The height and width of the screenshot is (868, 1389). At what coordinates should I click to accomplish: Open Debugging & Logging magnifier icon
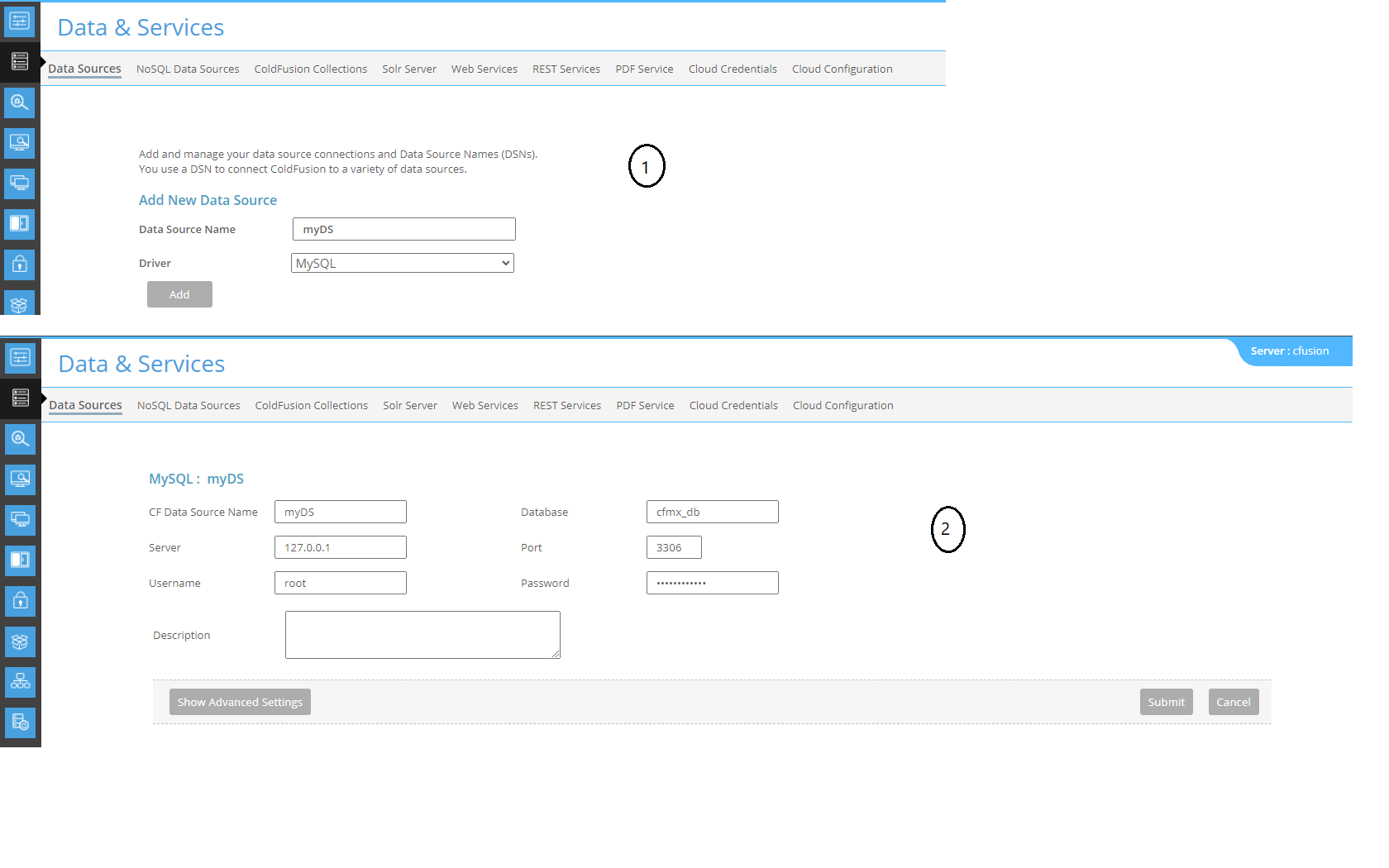pyautogui.click(x=20, y=439)
